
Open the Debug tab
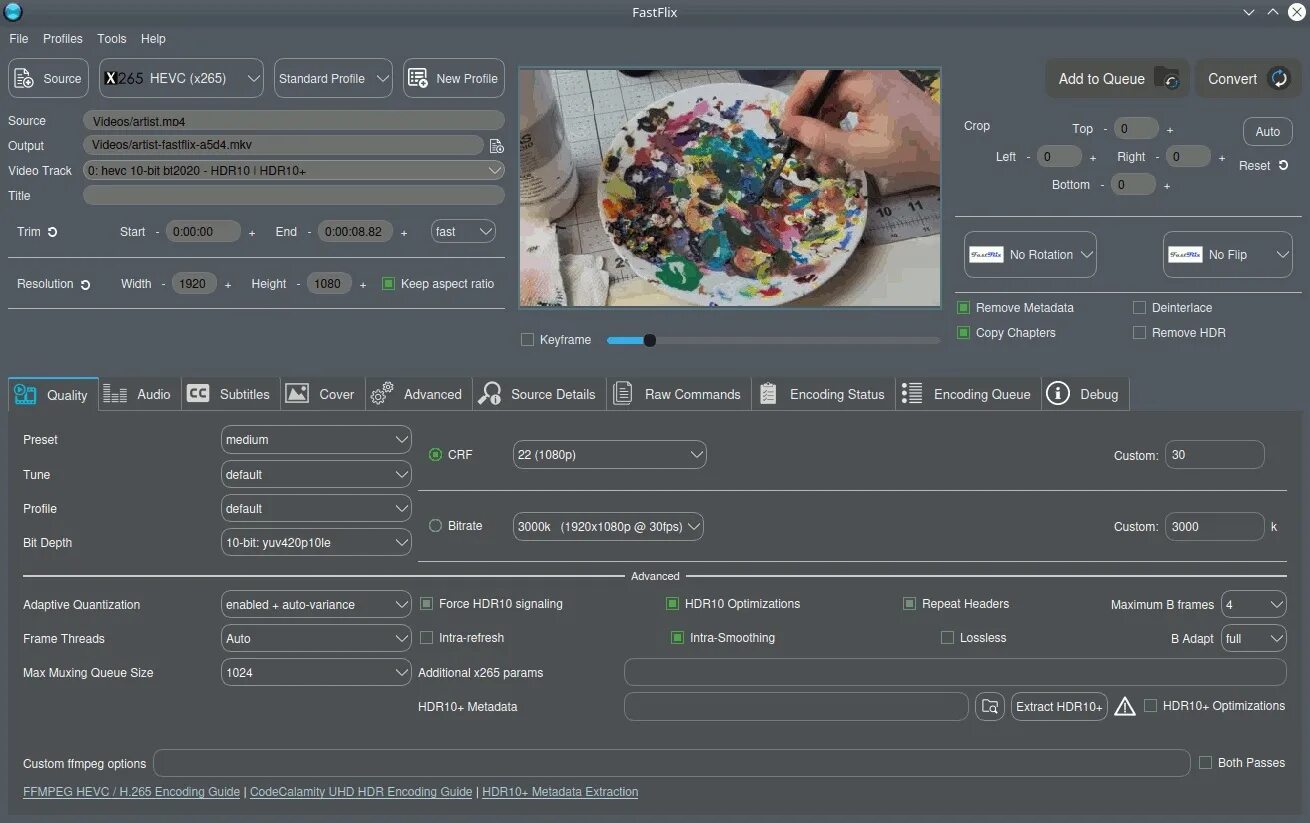tap(1085, 394)
